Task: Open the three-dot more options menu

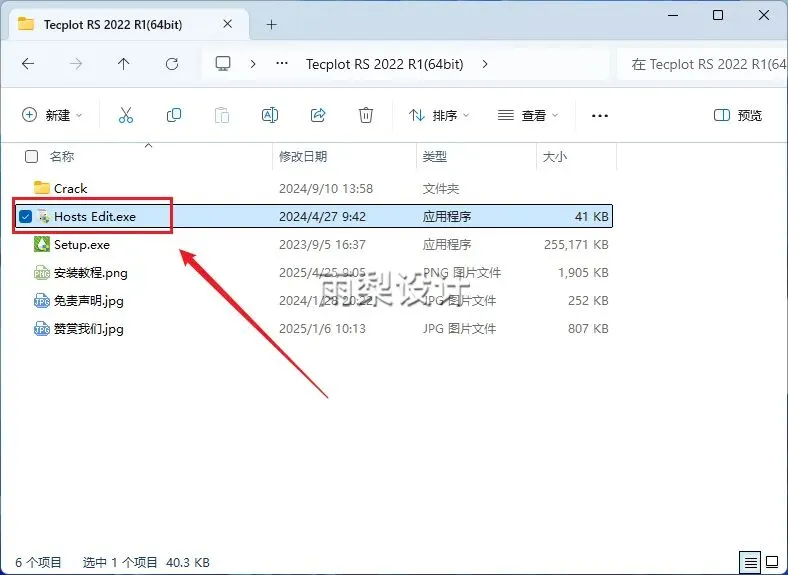Action: [x=600, y=116]
